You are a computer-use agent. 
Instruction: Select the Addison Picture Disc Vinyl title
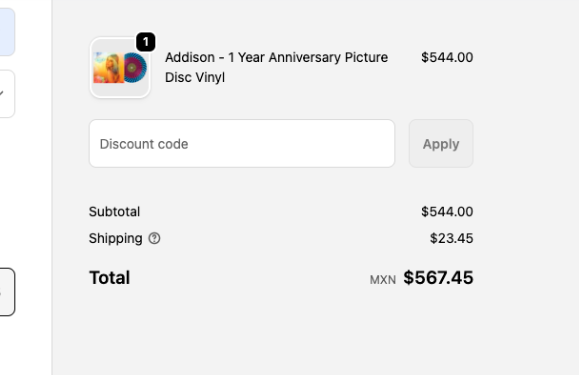coord(276,67)
